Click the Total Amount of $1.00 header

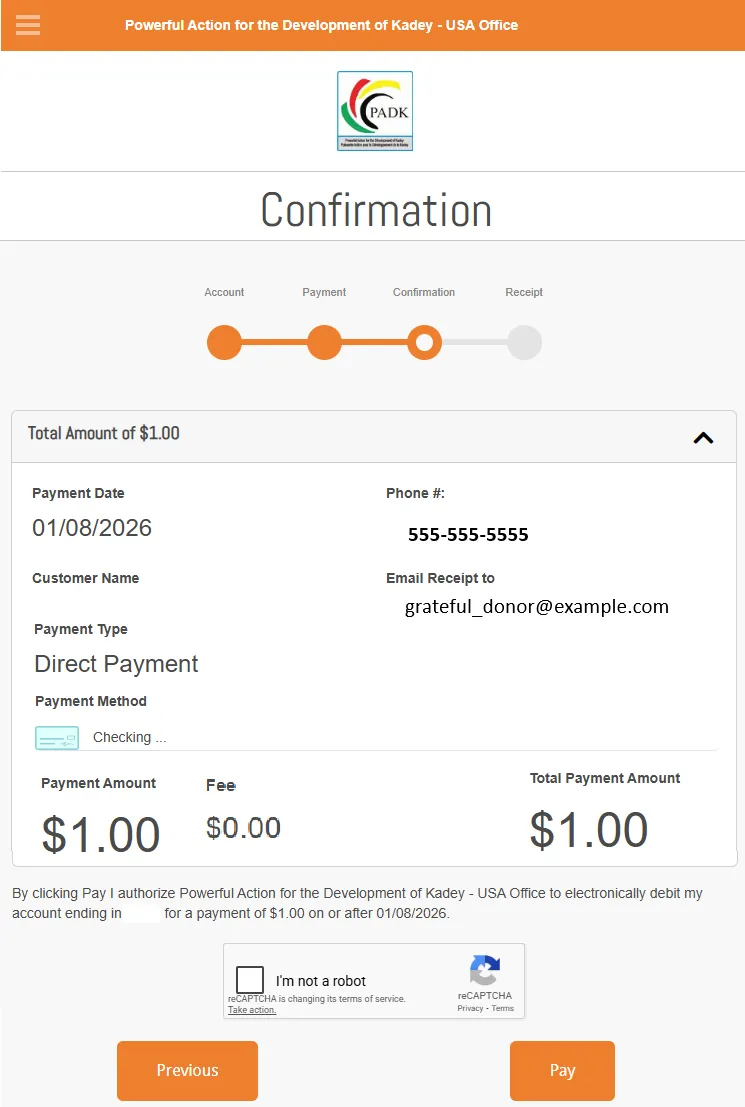pyautogui.click(x=103, y=434)
